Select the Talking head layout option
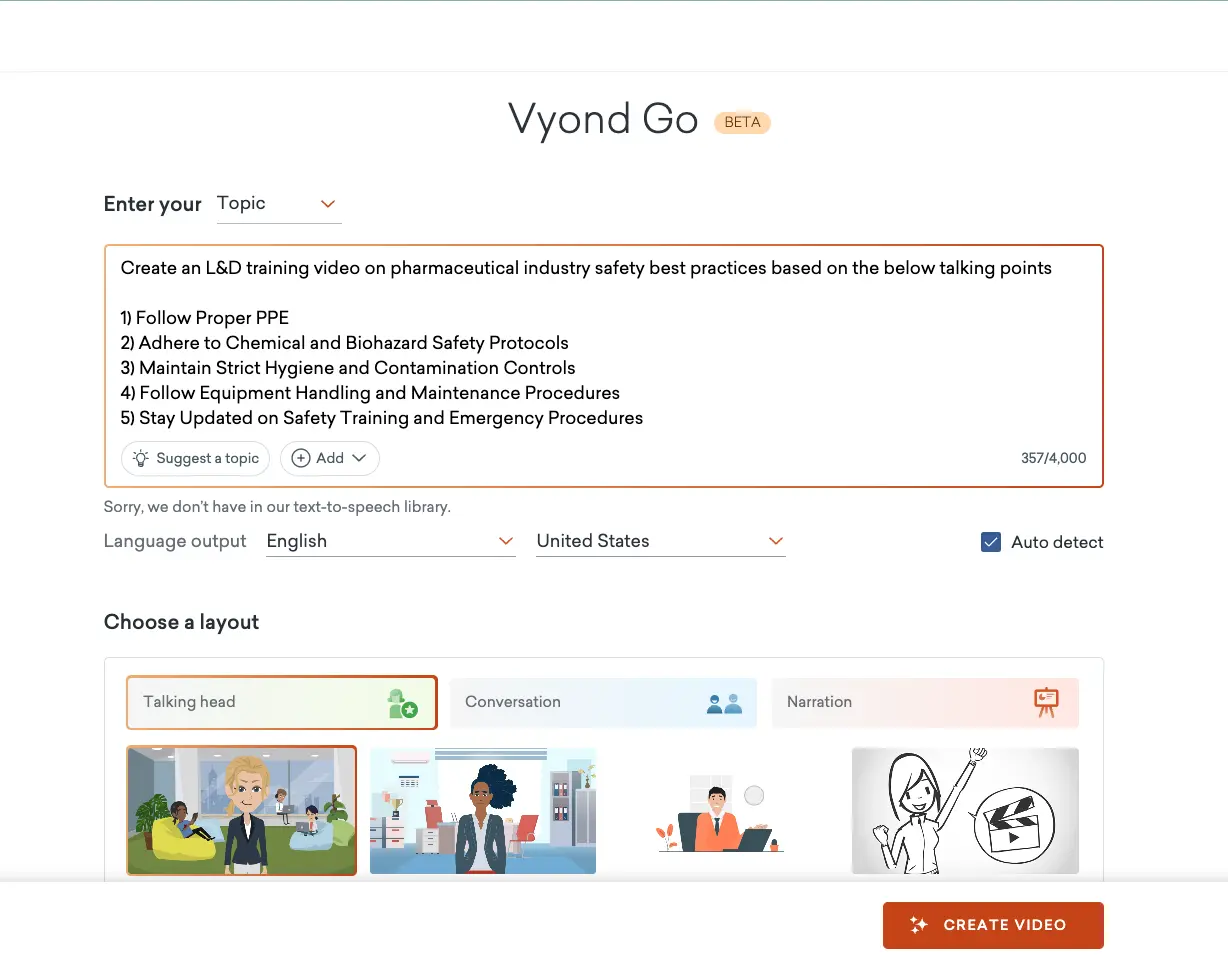The height and width of the screenshot is (969, 1228). click(281, 702)
